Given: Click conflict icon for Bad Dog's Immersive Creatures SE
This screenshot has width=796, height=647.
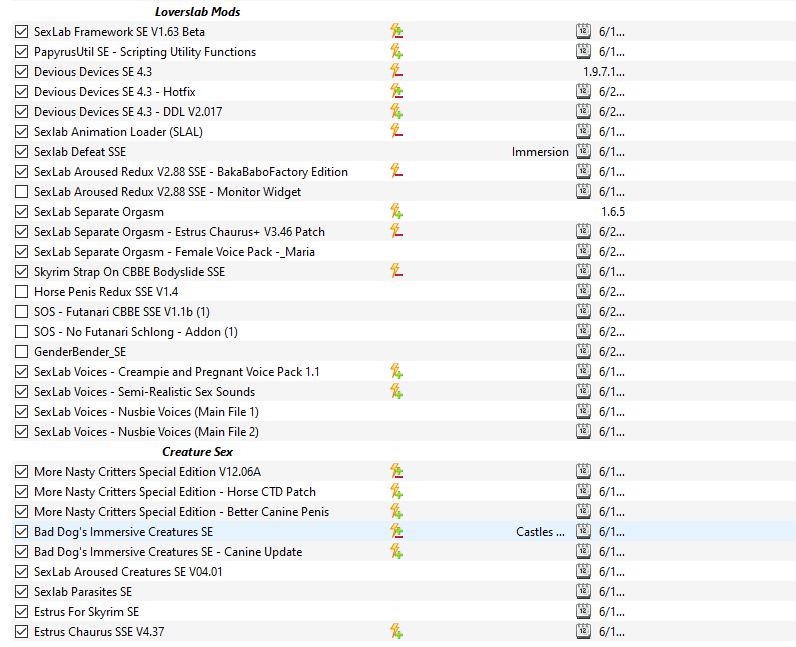Looking at the screenshot, I should pos(396,532).
